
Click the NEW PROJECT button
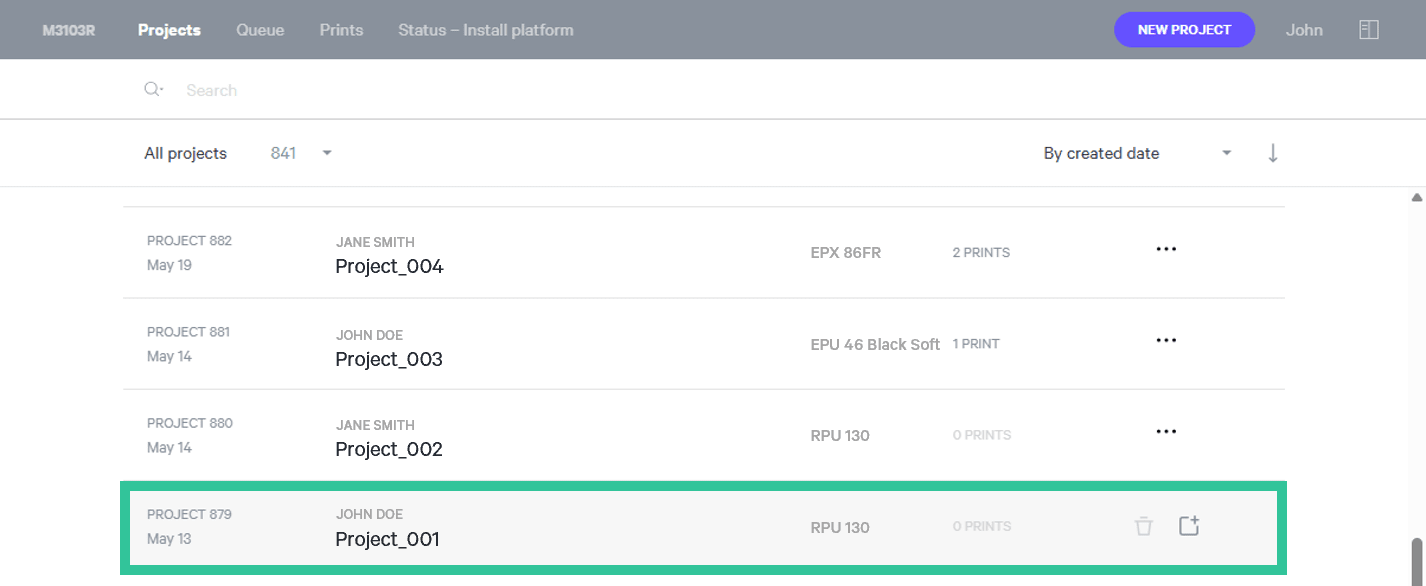(x=1185, y=30)
